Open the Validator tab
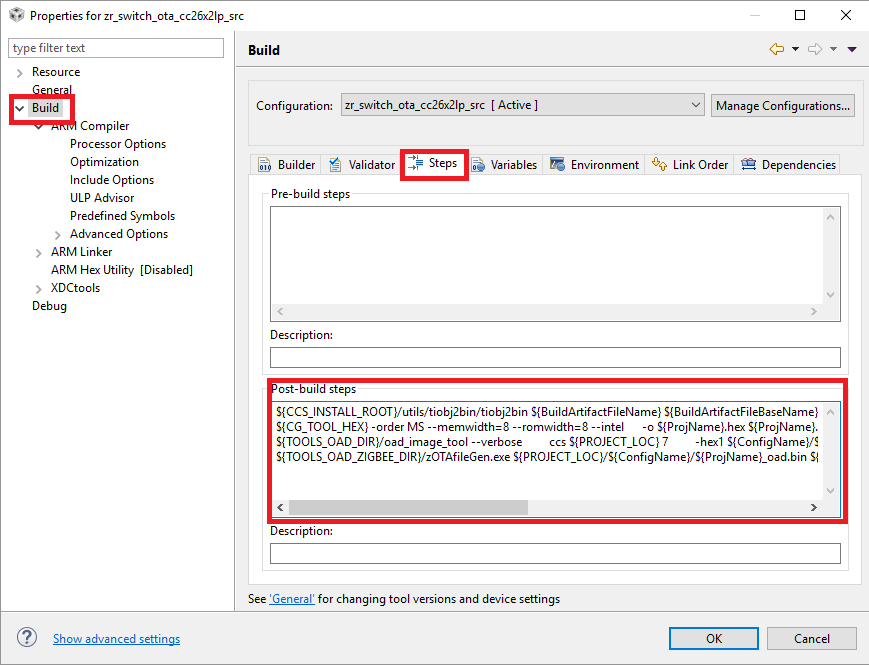Image resolution: width=869 pixels, height=665 pixels. [x=362, y=165]
